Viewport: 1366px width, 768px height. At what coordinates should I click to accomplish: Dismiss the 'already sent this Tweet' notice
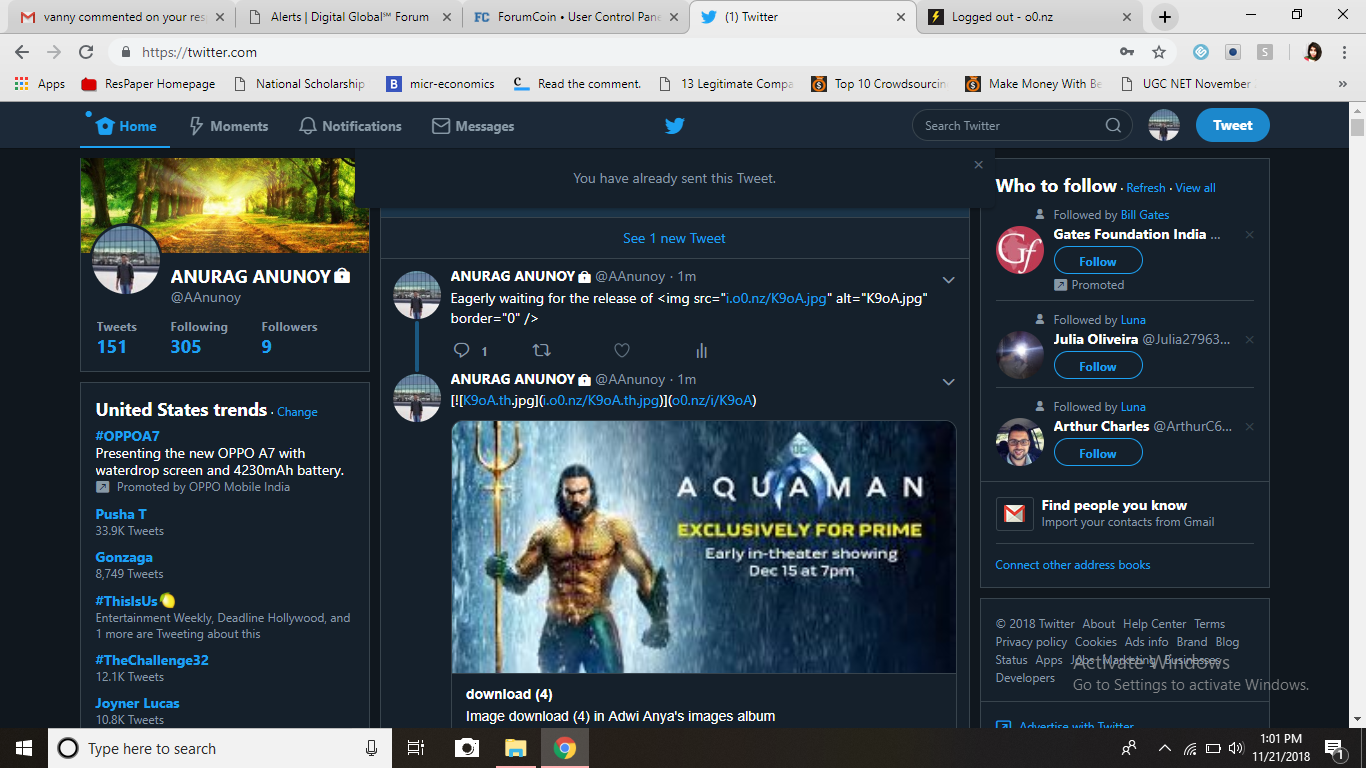coord(978,164)
